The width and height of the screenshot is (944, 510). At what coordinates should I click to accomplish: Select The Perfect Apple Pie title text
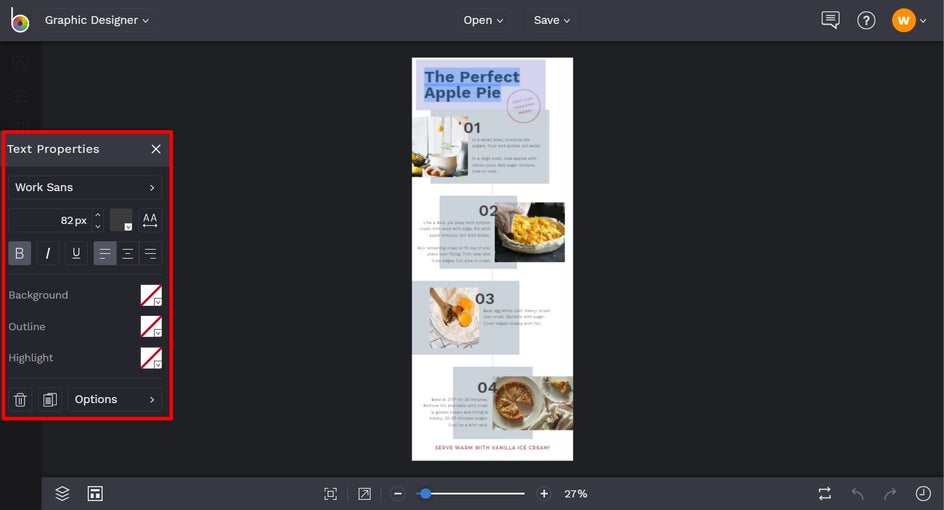[471, 85]
